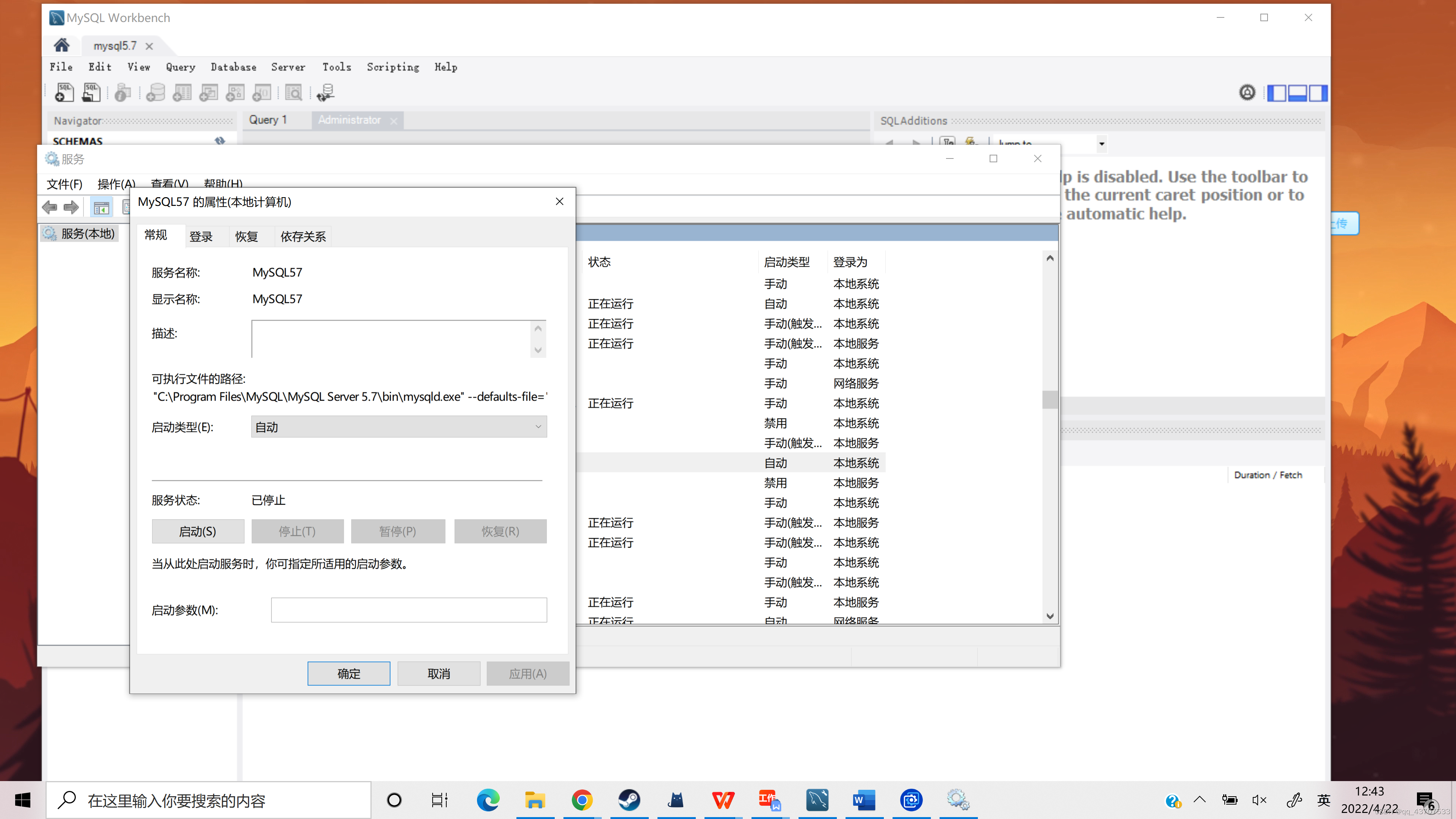Click the MySQL Workbench home icon
Screen dimensions: 1456x819
pyautogui.click(x=61, y=45)
